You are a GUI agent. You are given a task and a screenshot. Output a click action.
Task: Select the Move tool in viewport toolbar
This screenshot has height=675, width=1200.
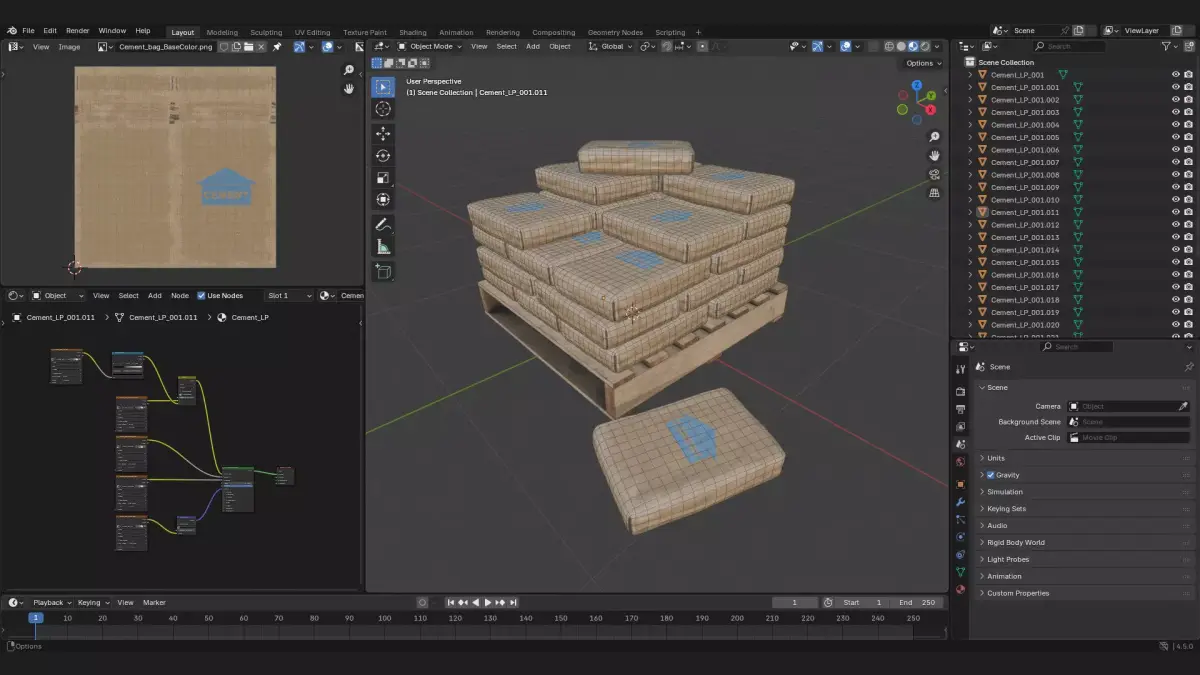pos(383,133)
